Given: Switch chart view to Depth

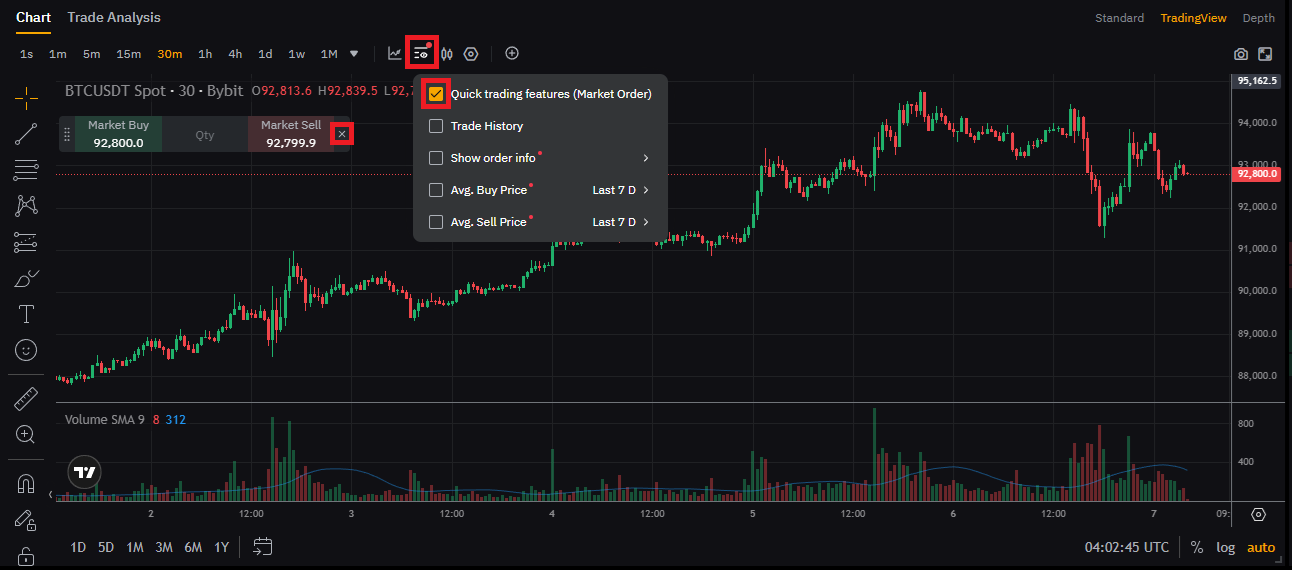Looking at the screenshot, I should pos(1259,18).
